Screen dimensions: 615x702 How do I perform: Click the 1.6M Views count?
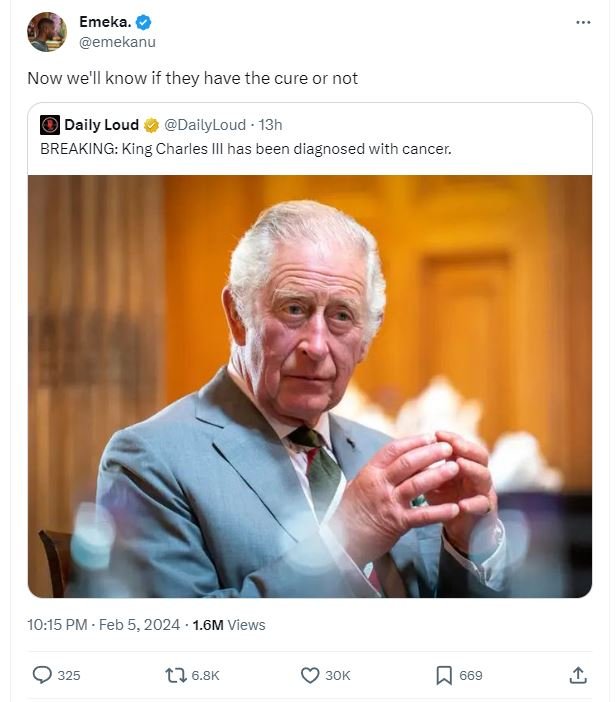tap(228, 625)
